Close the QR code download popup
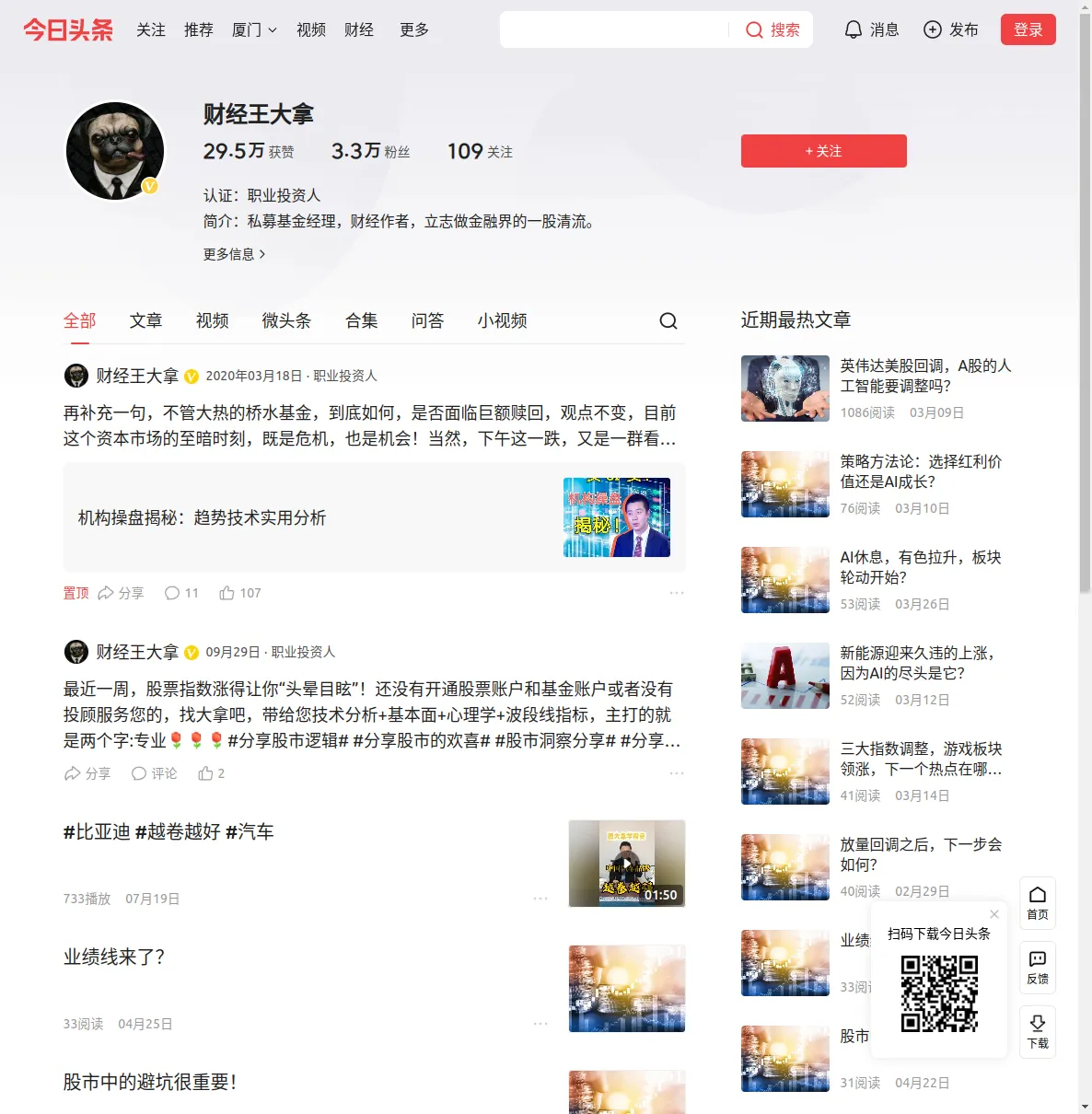Image resolution: width=1092 pixels, height=1114 pixels. [994, 914]
